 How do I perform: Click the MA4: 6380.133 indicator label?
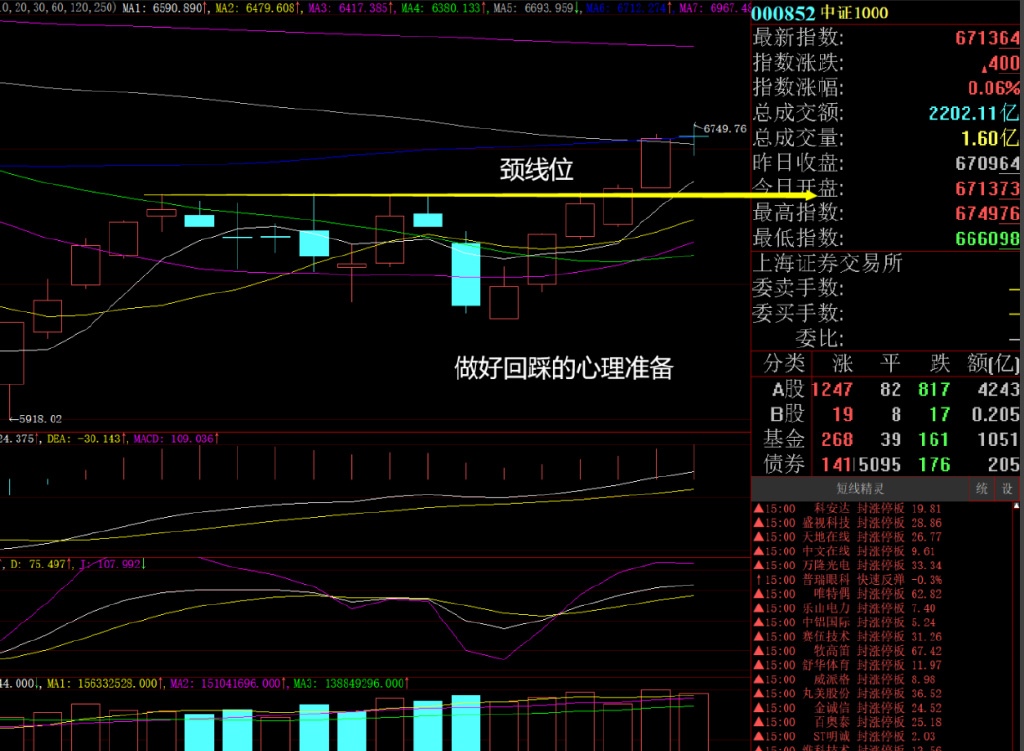point(444,8)
